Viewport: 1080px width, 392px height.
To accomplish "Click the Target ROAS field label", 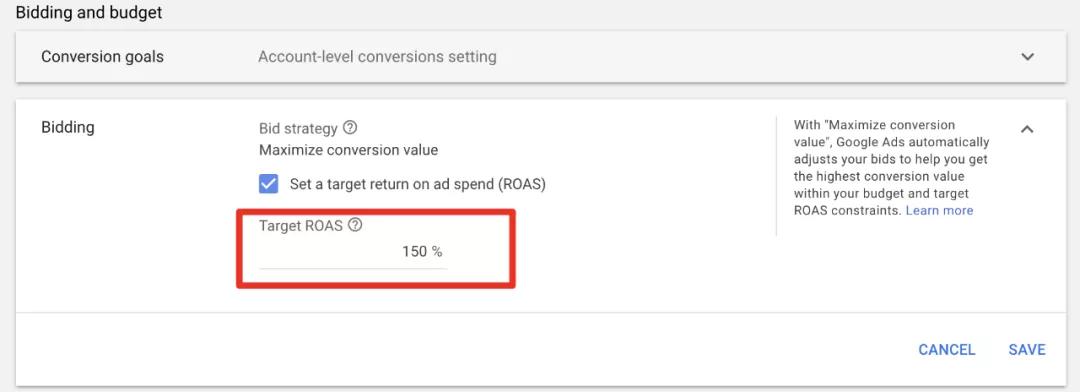I will pos(301,225).
